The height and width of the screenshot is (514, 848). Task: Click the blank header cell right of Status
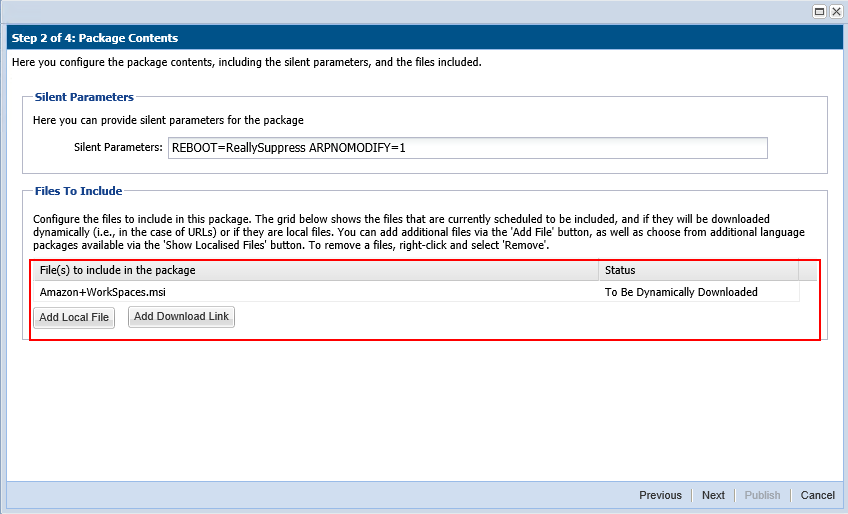(808, 270)
